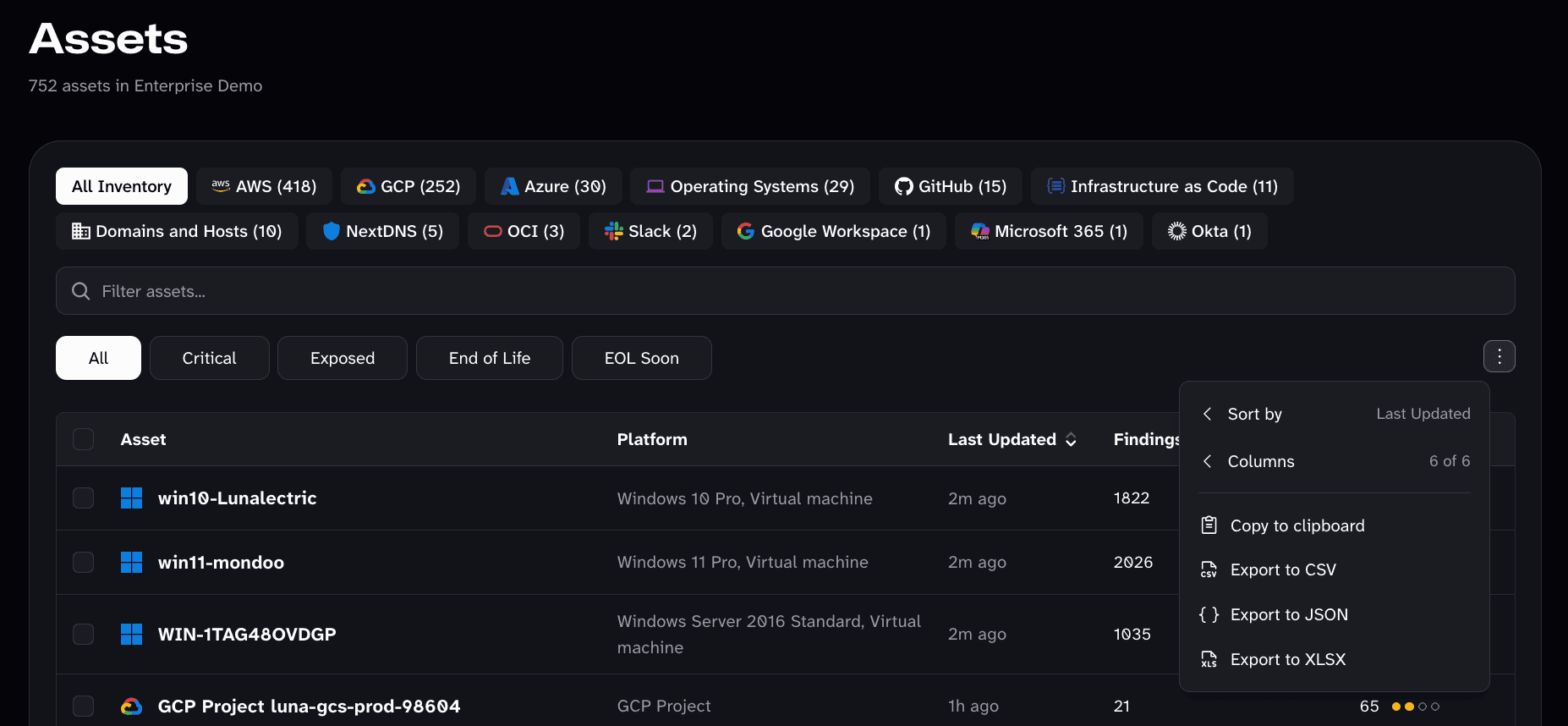Click the Platform column header

[x=652, y=439]
